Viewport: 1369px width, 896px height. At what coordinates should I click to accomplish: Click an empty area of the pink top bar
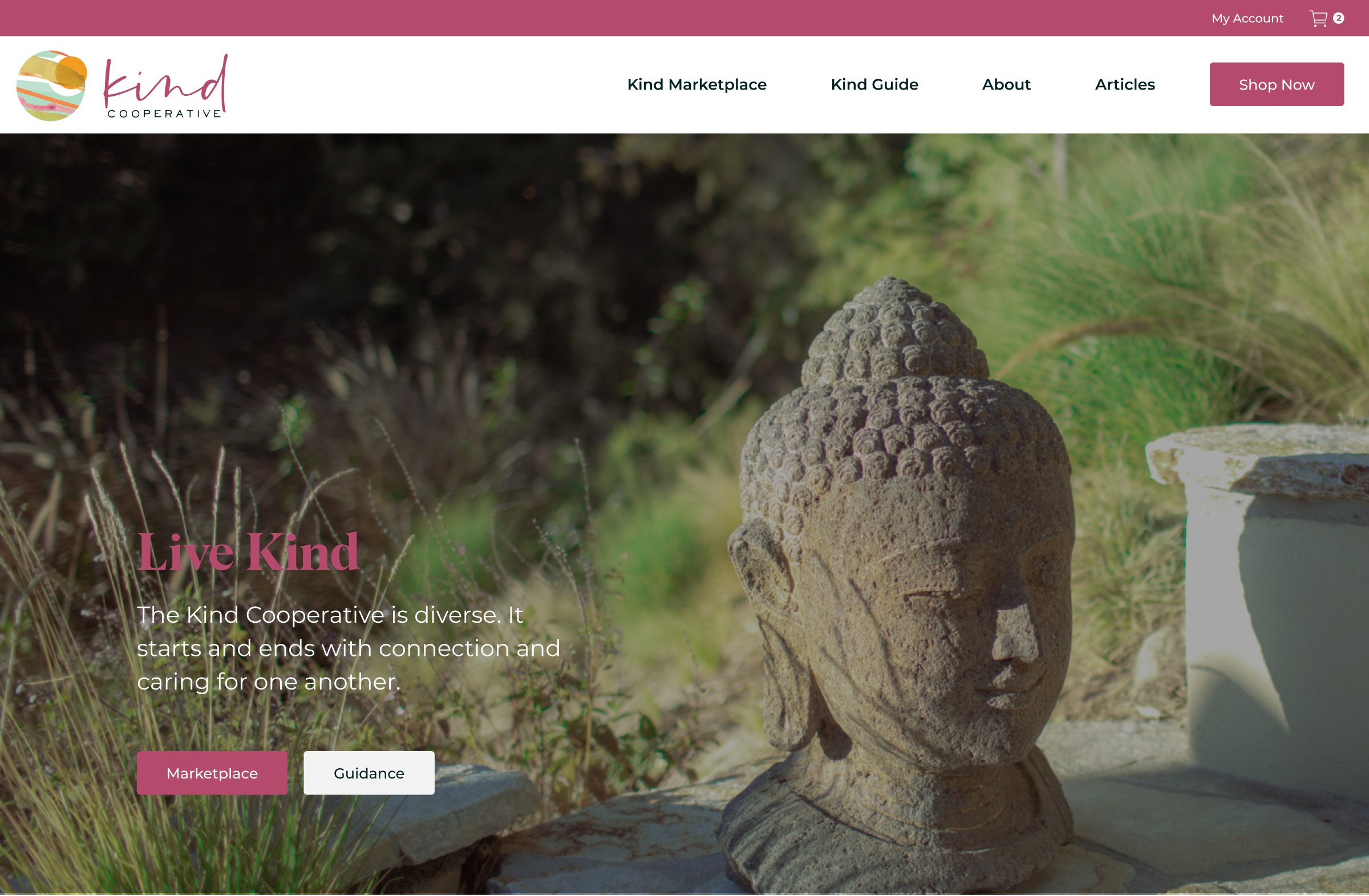click(x=575, y=18)
